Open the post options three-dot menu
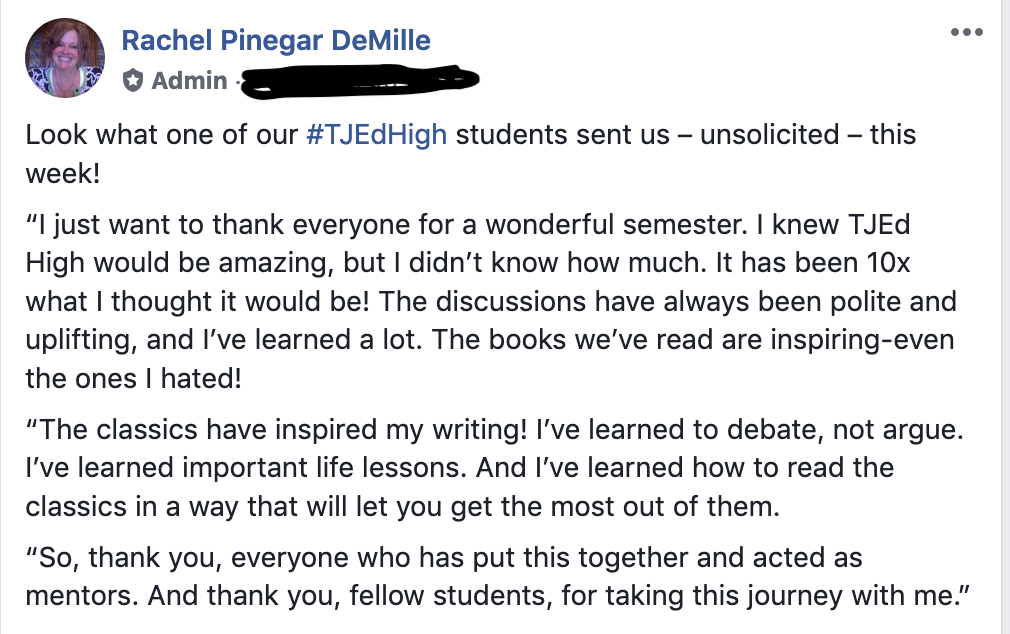The height and width of the screenshot is (634, 1010). 967,32
